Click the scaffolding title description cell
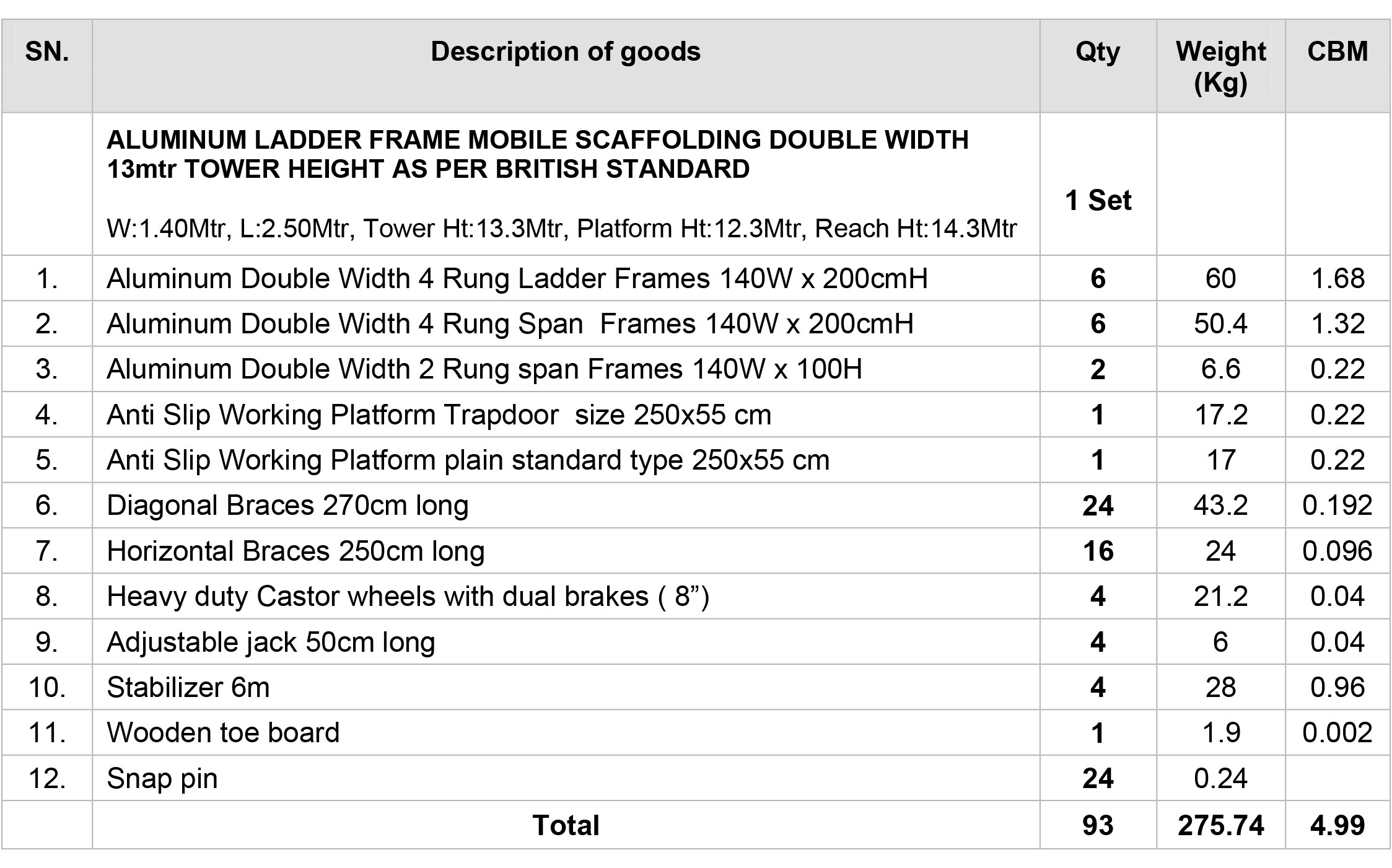The image size is (1392, 868). (566, 184)
